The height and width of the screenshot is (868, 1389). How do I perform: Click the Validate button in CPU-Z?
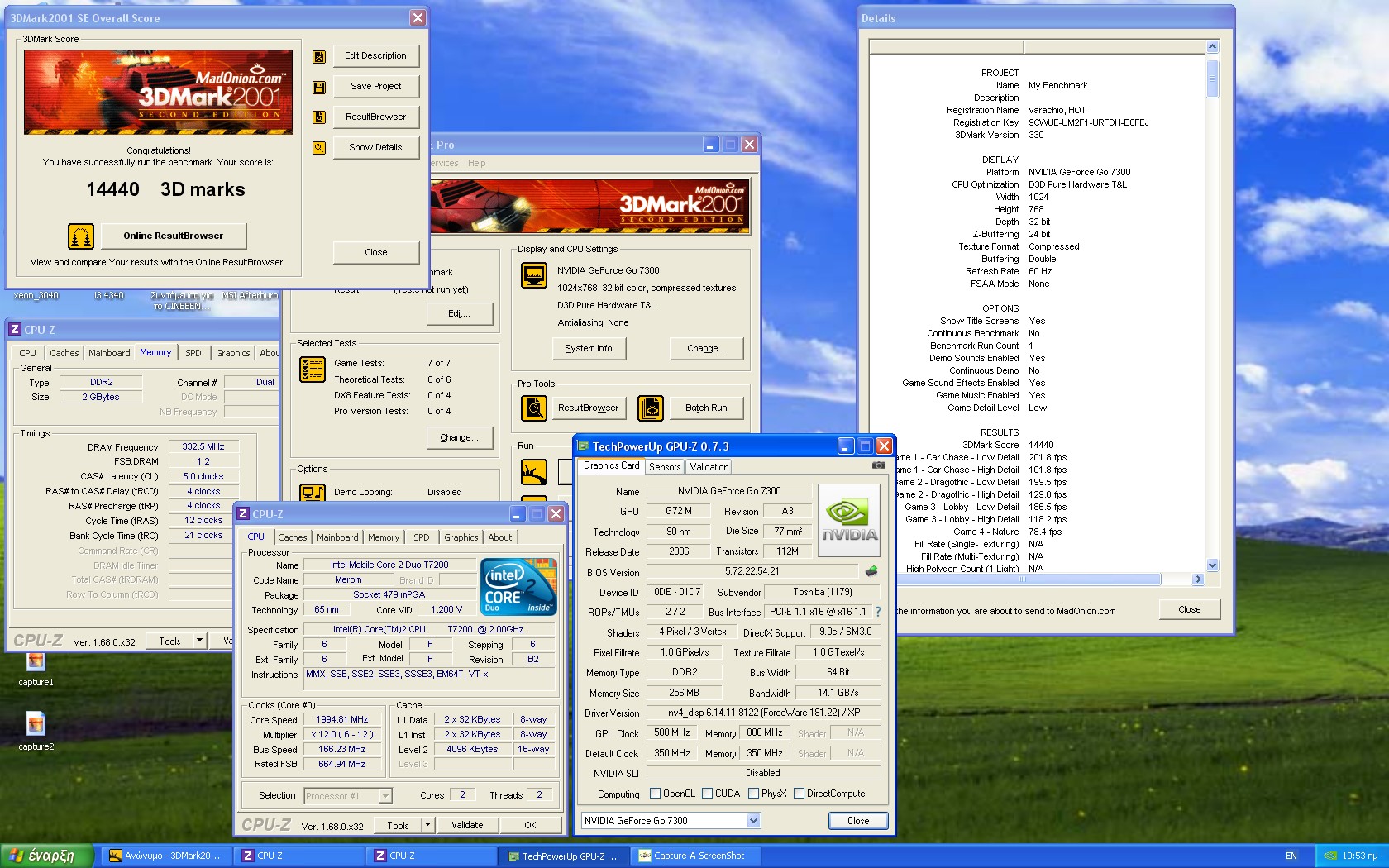click(467, 825)
